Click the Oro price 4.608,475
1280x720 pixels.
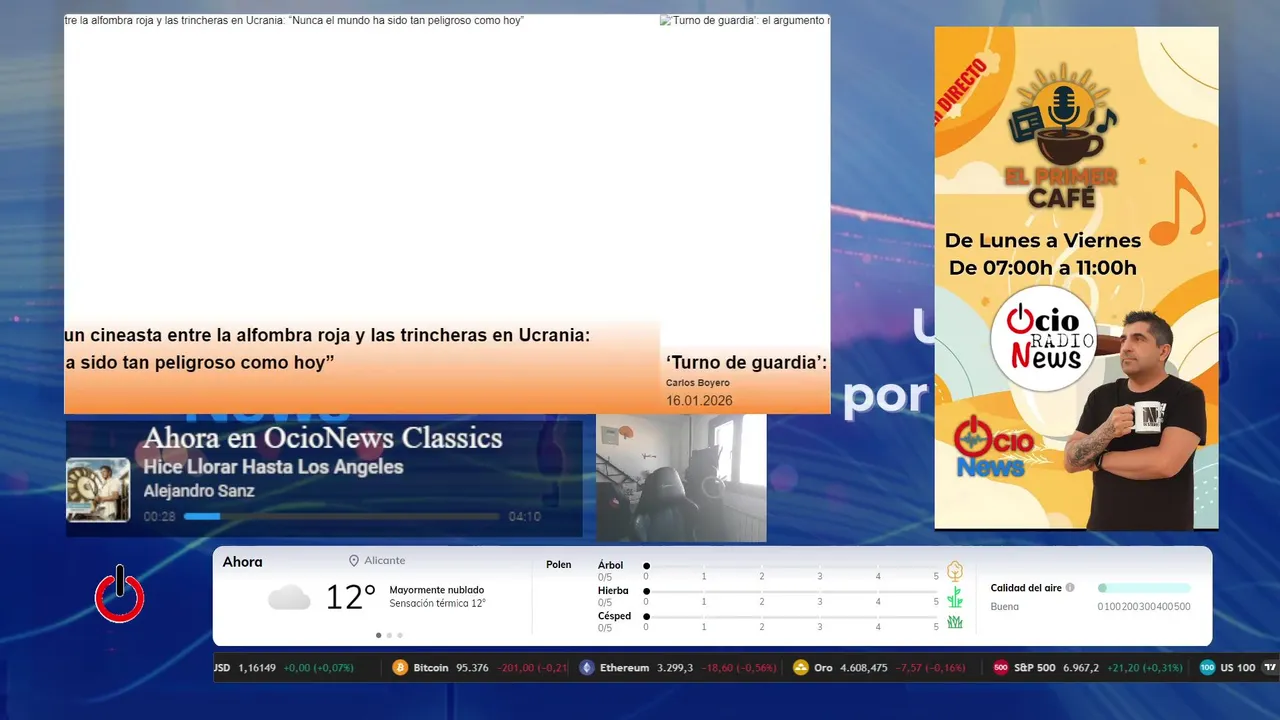point(864,667)
